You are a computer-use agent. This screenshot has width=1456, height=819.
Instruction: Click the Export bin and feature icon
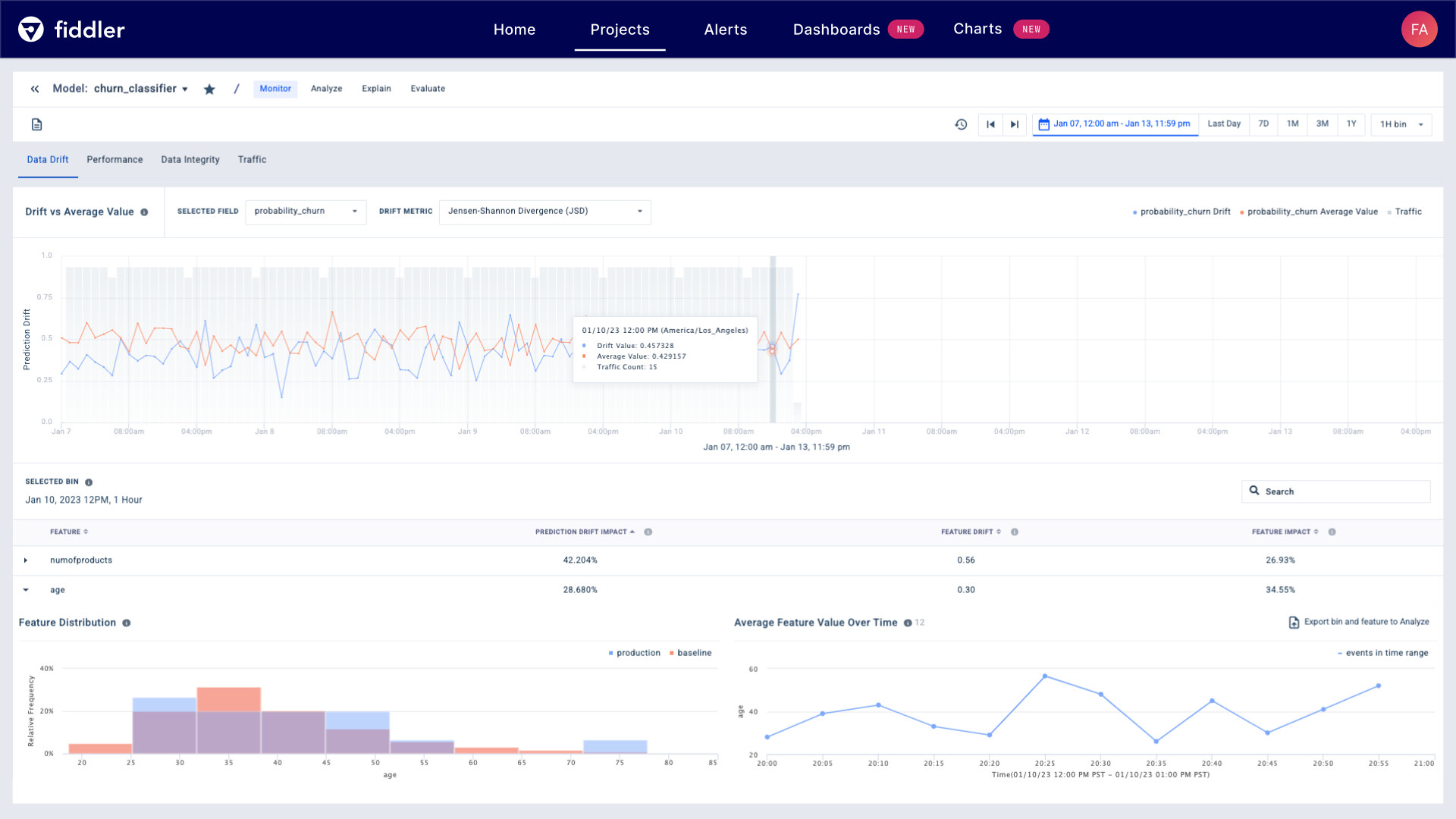pos(1294,622)
